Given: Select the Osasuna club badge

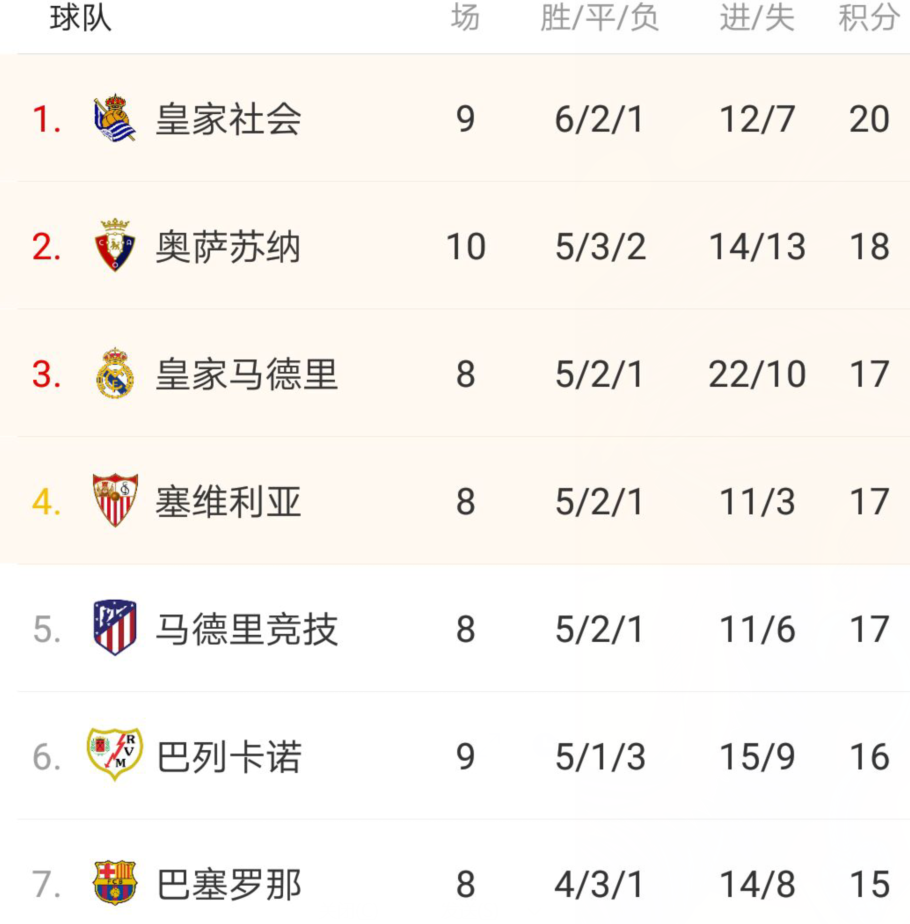Looking at the screenshot, I should click(x=115, y=246).
